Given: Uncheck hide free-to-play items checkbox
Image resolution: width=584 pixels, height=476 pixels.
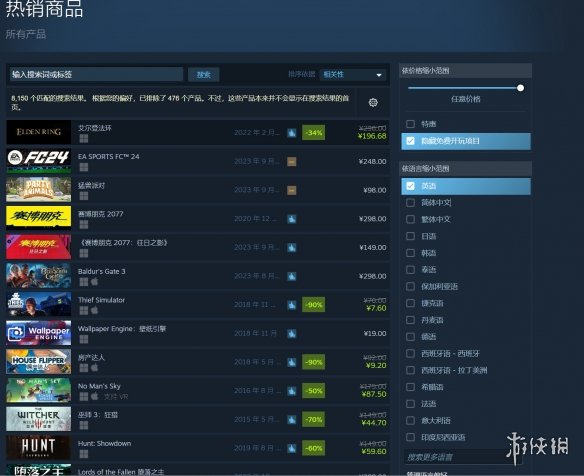Looking at the screenshot, I should click(x=410, y=141).
